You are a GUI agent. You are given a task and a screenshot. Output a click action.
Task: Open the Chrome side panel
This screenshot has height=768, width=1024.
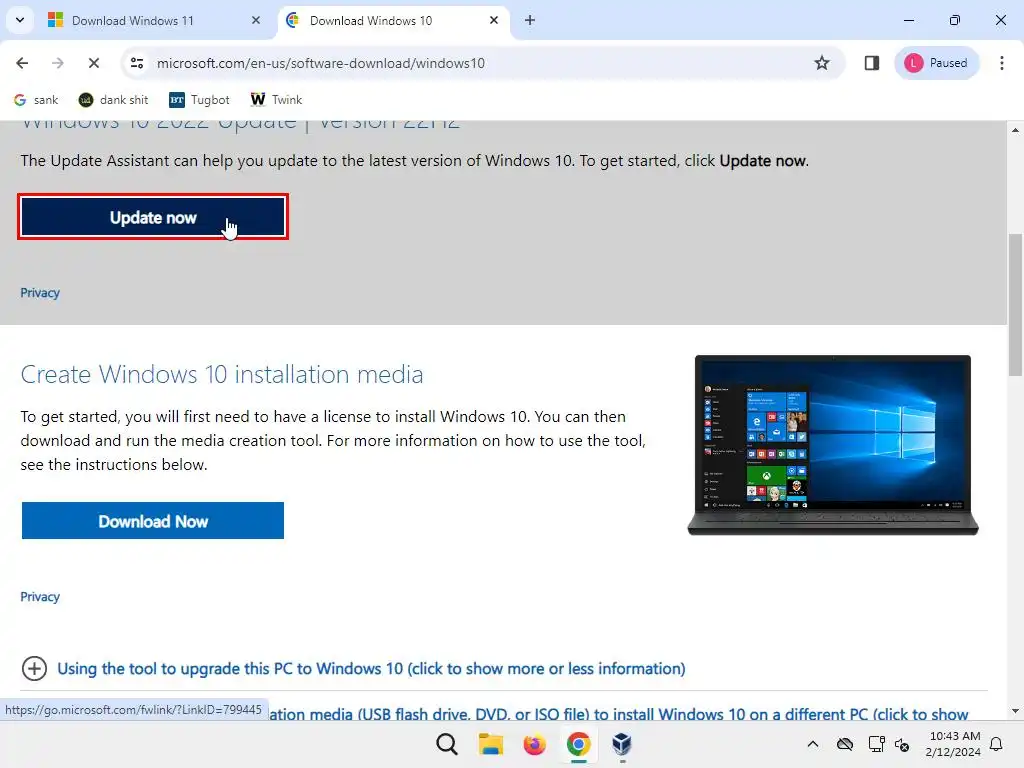(871, 63)
